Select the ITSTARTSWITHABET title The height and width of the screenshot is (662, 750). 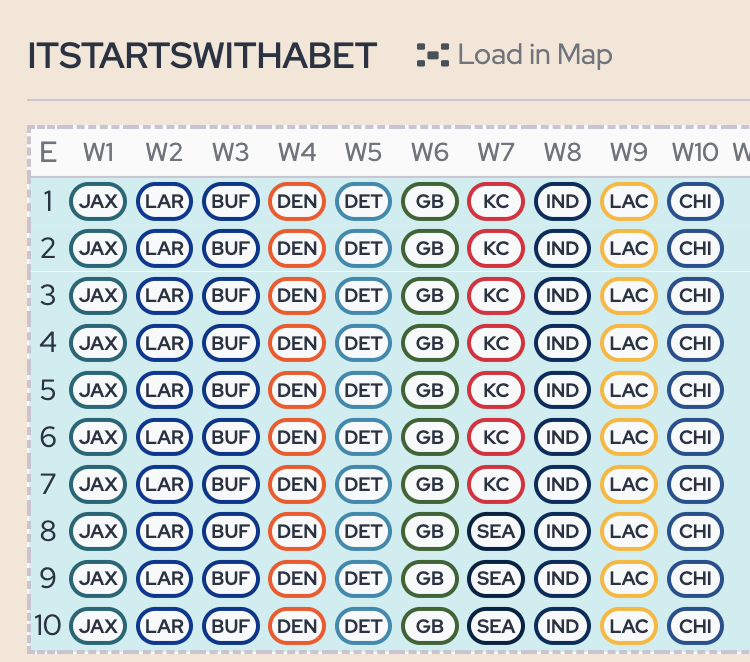tap(203, 56)
